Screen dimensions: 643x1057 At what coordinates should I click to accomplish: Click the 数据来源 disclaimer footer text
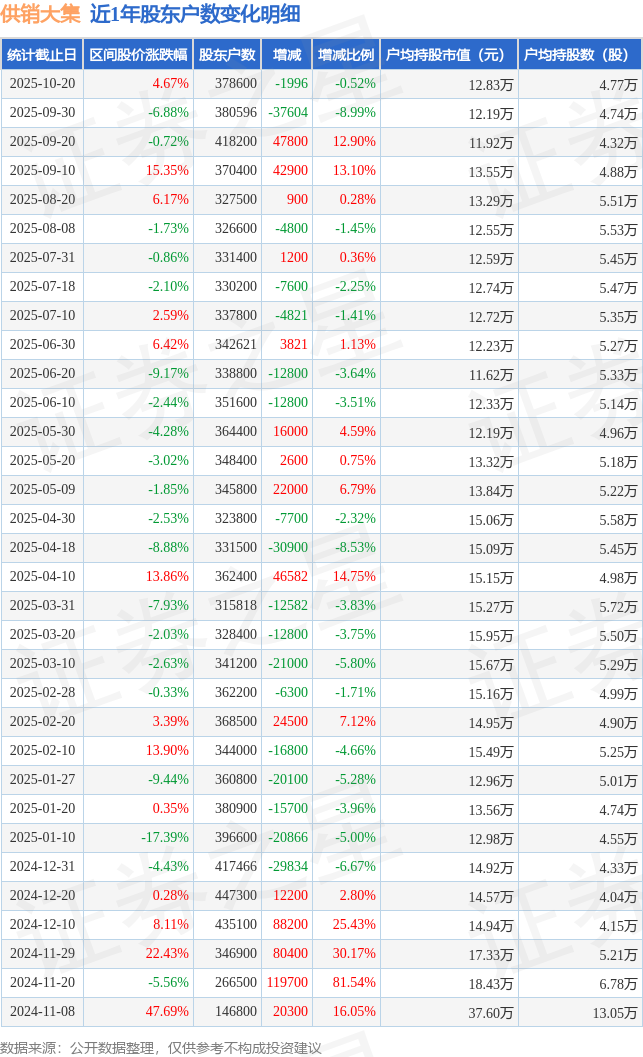160,1047
